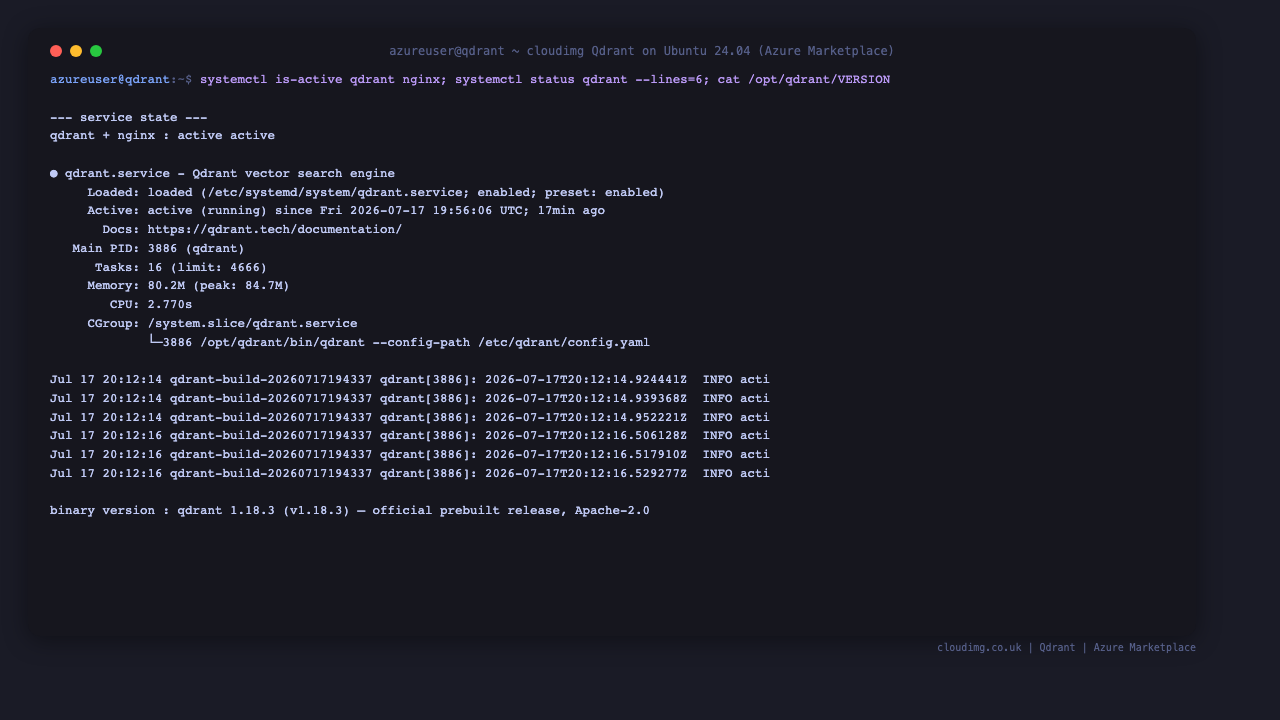
Task: Click 'qdrant.service - Qdrant vector search engine'
Action: click(x=230, y=173)
